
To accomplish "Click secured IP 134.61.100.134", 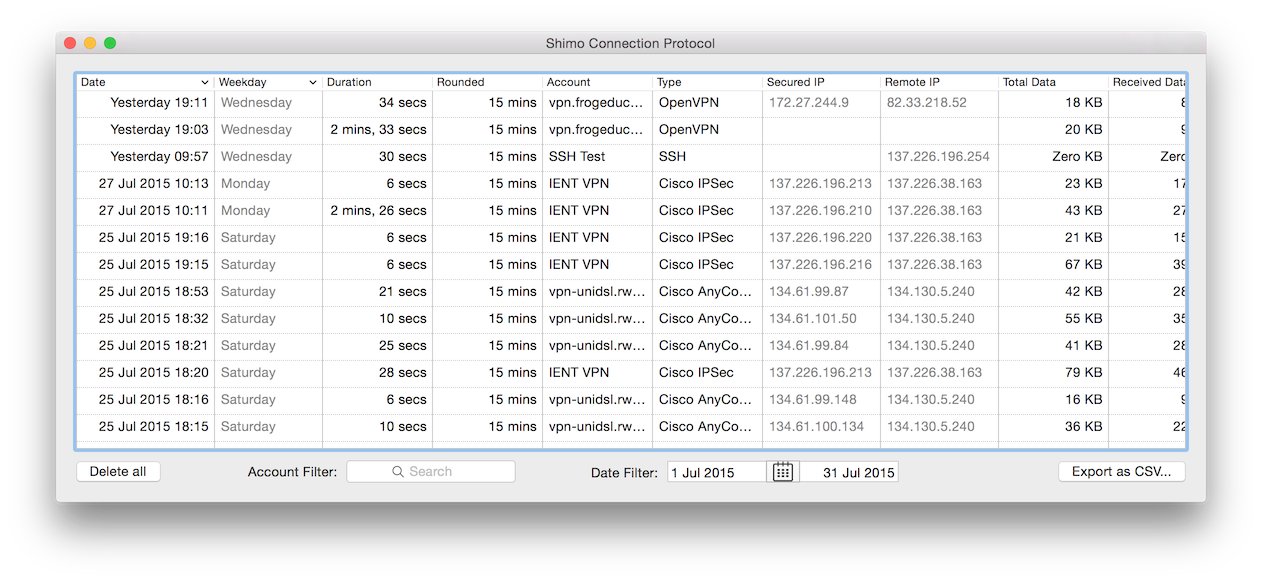I will [816, 427].
